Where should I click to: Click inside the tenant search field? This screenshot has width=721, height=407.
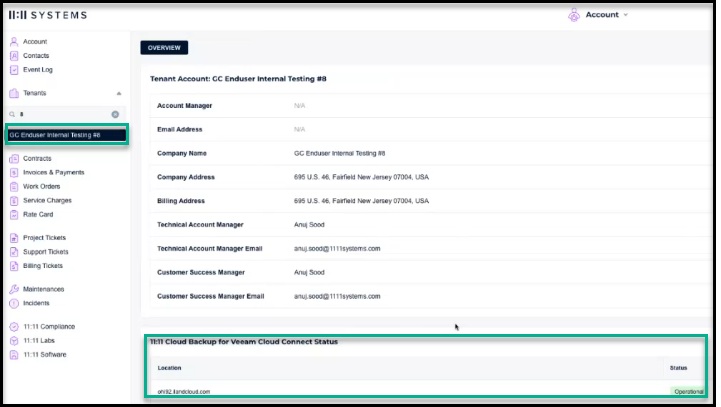(64, 114)
